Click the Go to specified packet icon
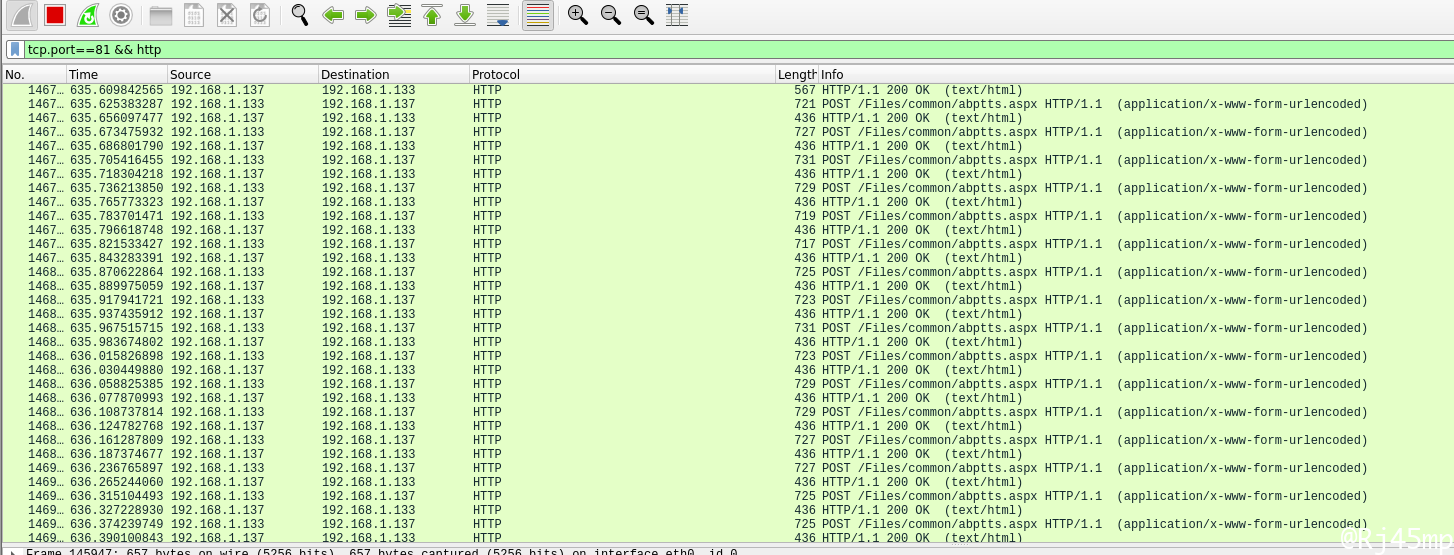1454x555 pixels. coord(399,15)
